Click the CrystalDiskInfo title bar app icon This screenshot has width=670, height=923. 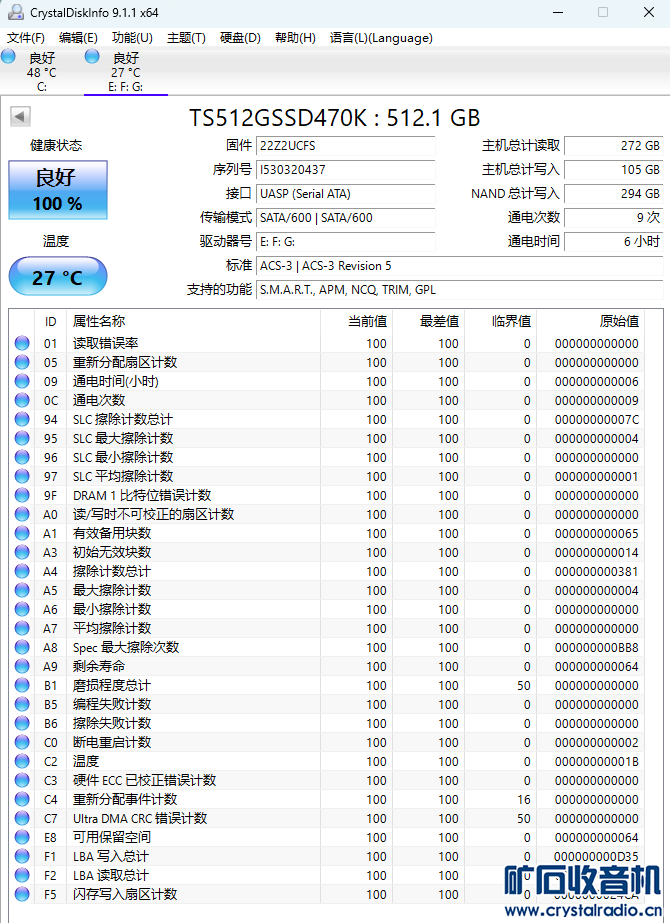(x=16, y=12)
